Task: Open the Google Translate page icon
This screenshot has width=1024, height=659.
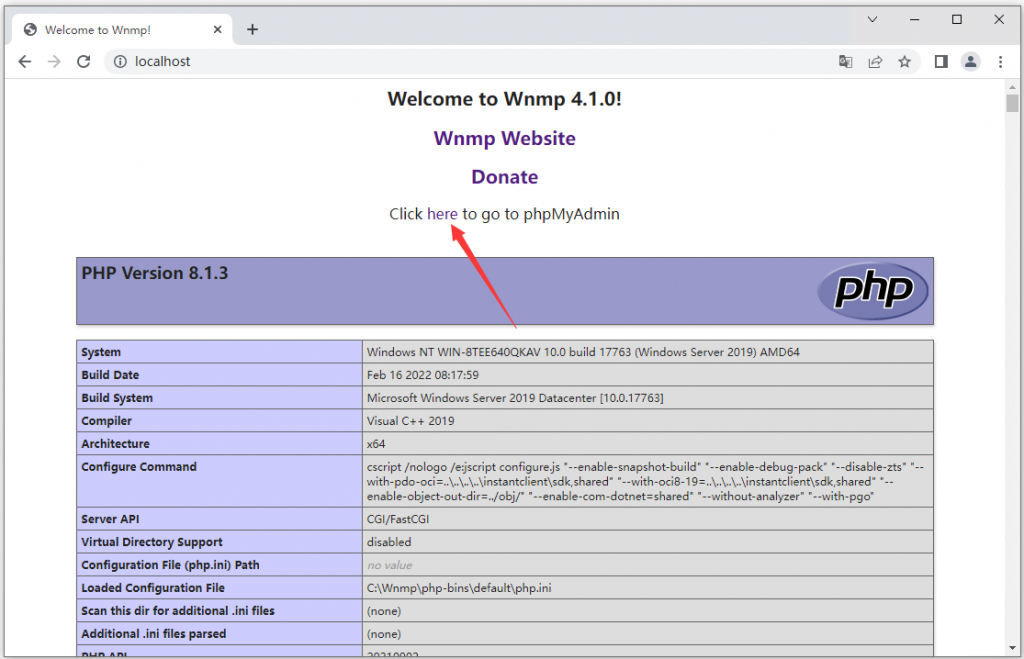Action: pos(845,61)
